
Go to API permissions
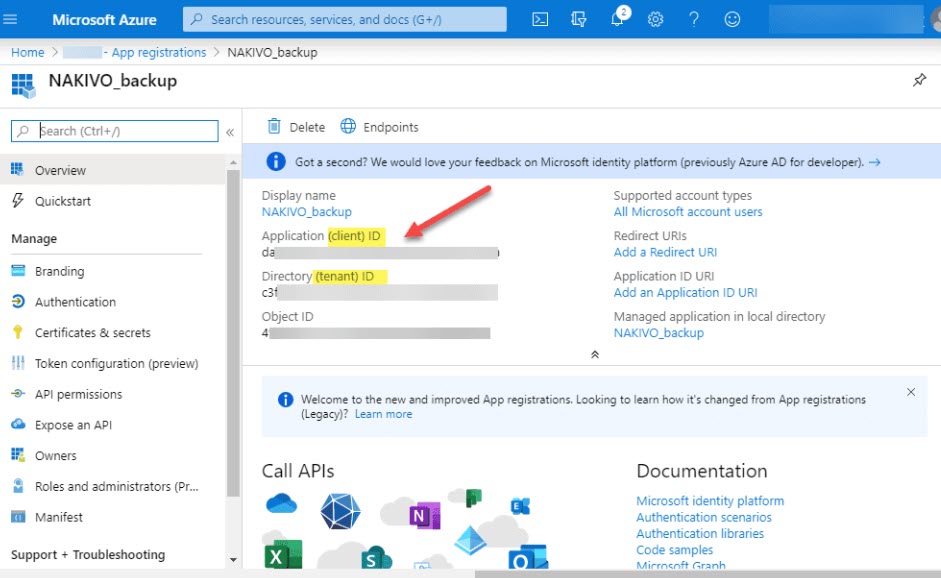click(78, 394)
